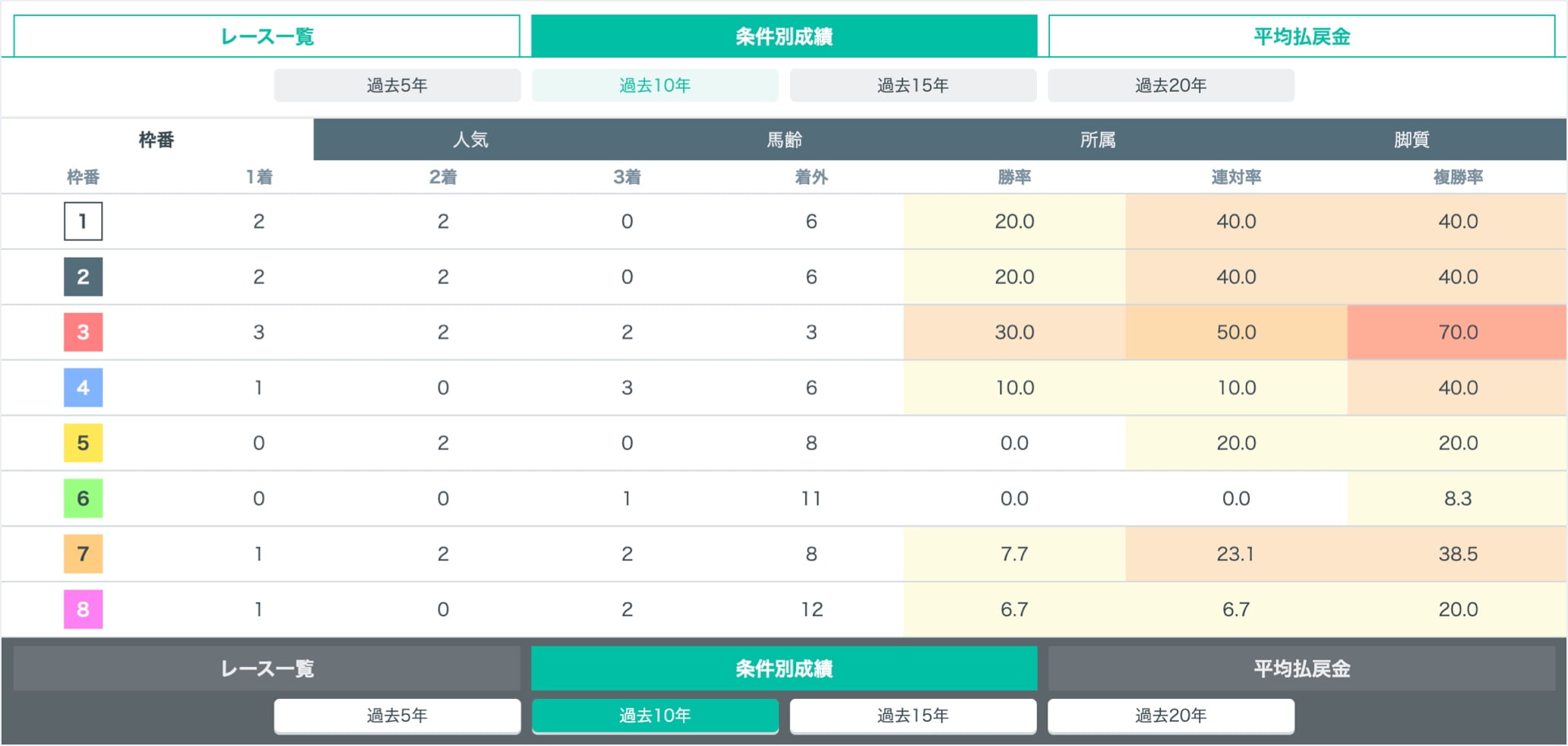Click the blue gate number 4 badge

pos(83,387)
